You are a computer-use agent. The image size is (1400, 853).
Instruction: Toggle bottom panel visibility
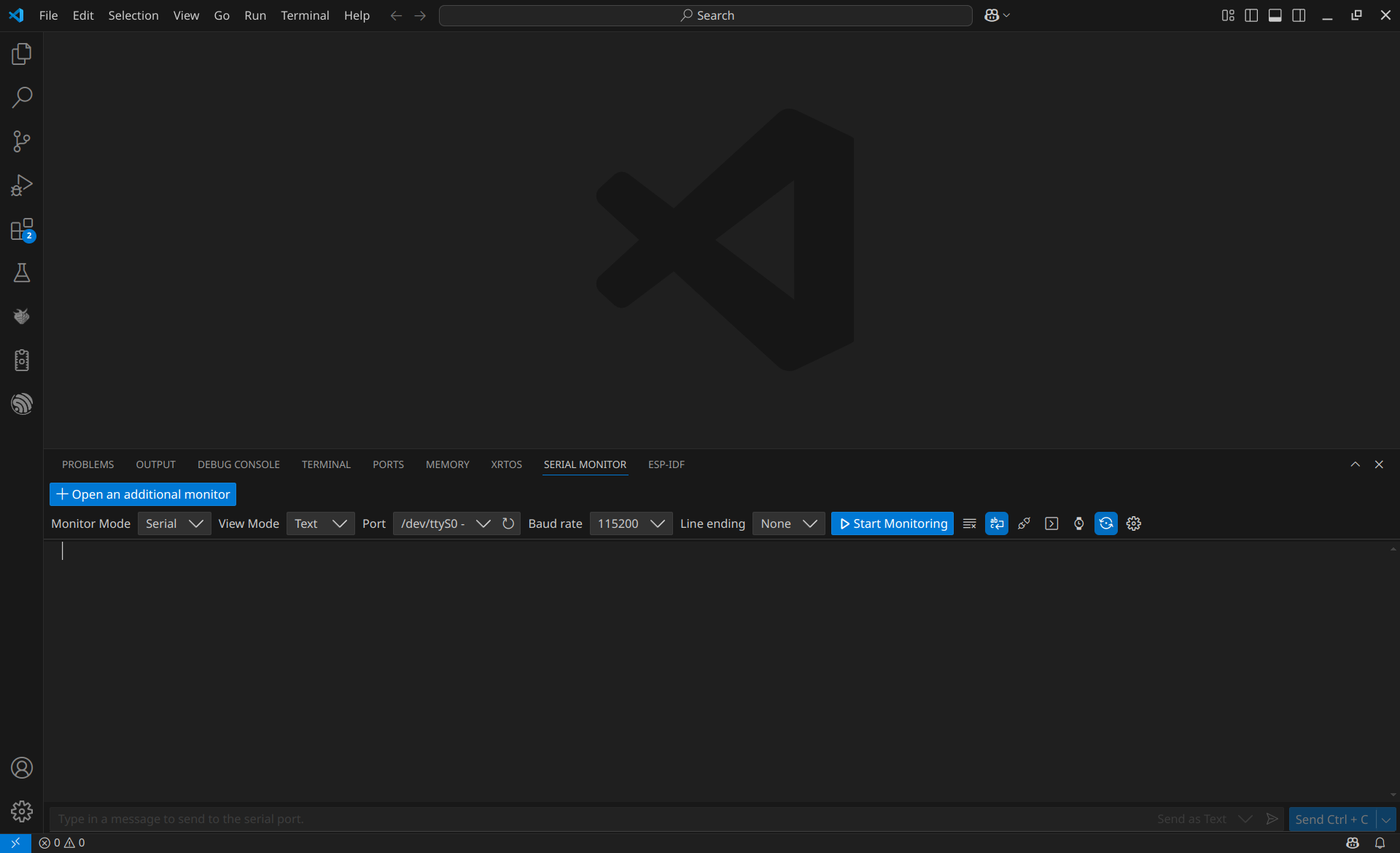1275,15
